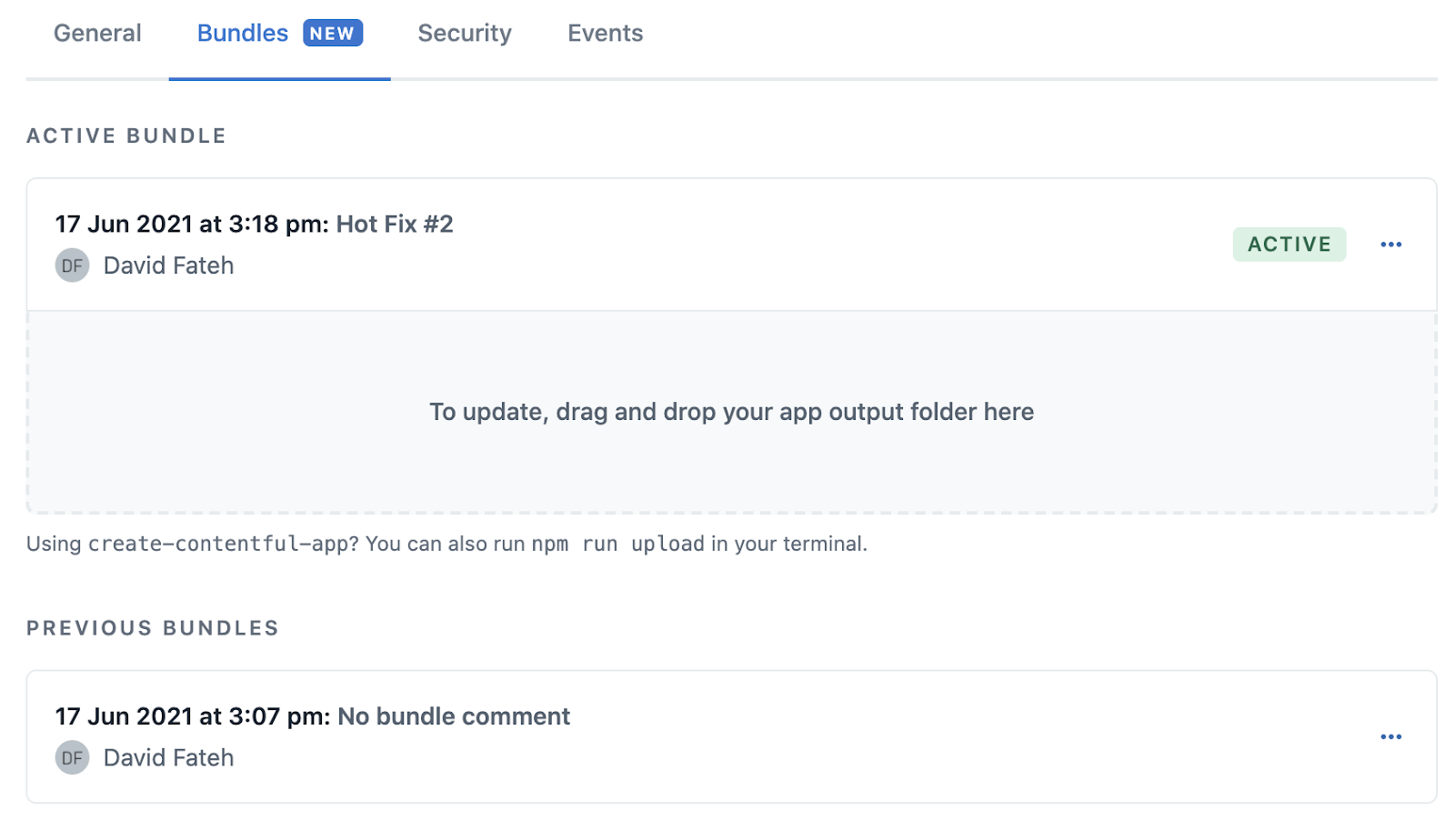The width and height of the screenshot is (1455, 840).
Task: Click the DF avatar on the Hot Fix #2 bundle
Action: click(72, 265)
